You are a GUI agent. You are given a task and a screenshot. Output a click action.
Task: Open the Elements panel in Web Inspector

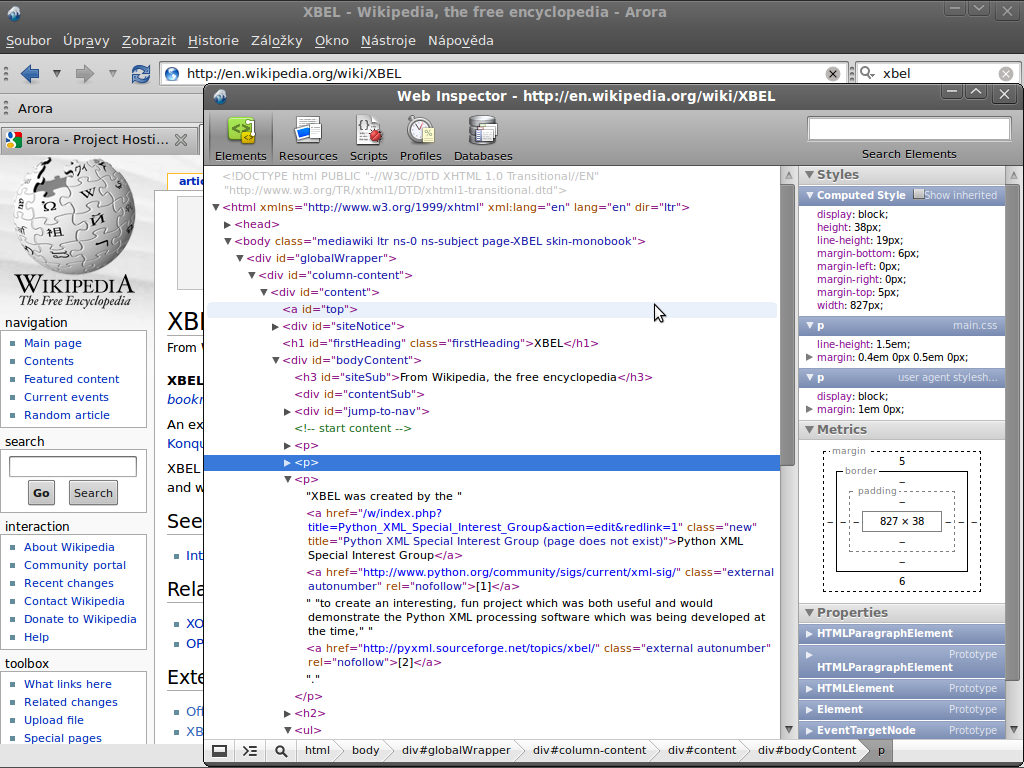click(240, 138)
